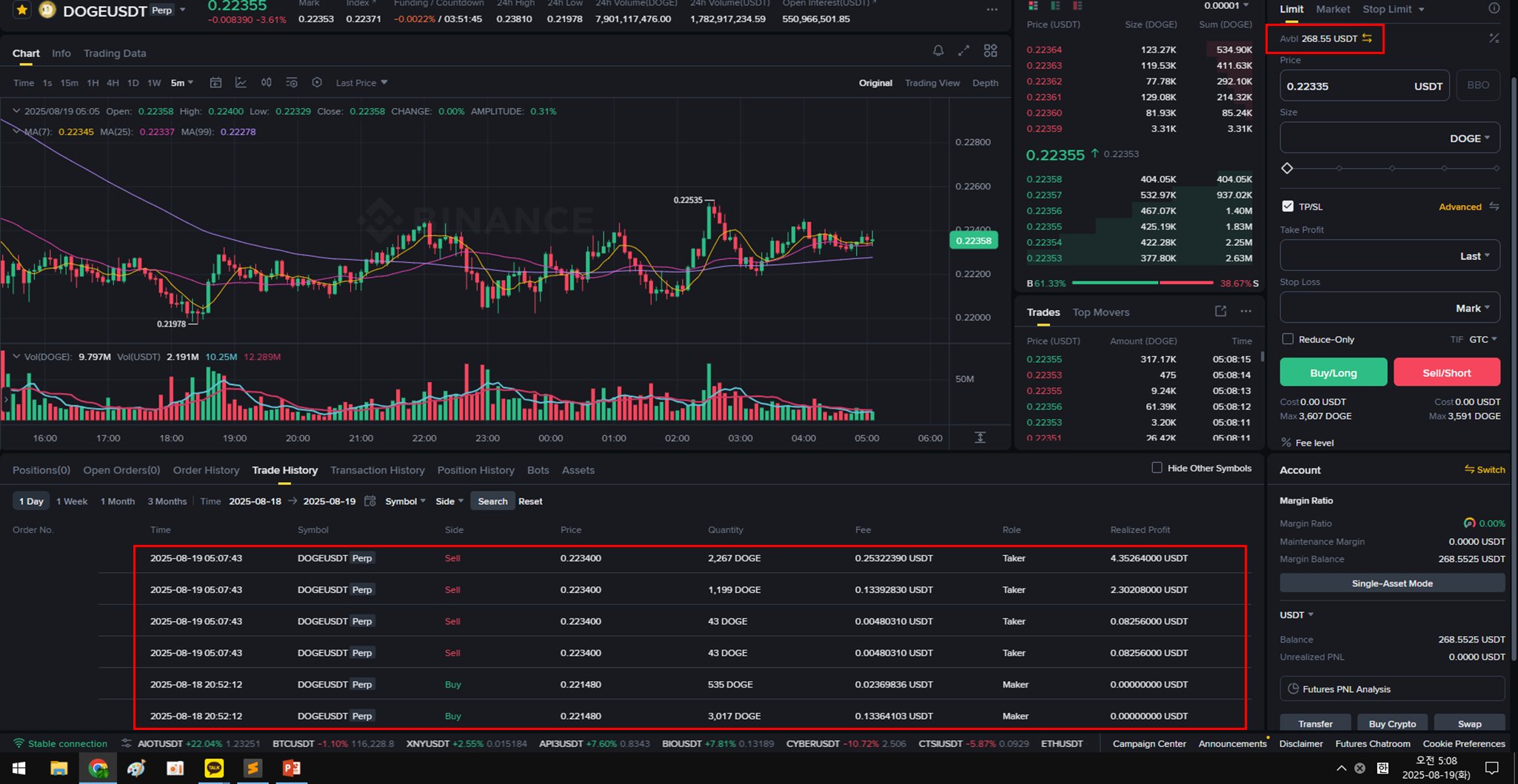Click the Price input field

click(x=1364, y=86)
